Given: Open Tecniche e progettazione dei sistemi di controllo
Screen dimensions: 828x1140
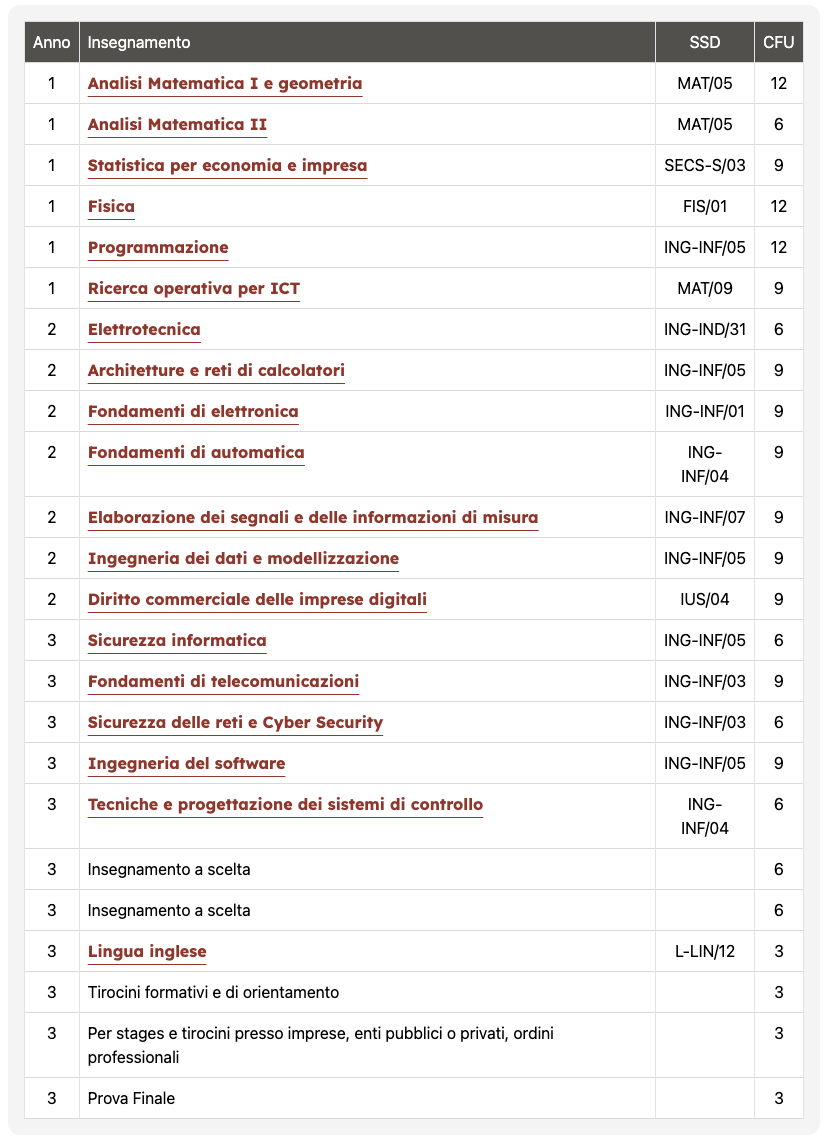Looking at the screenshot, I should tap(285, 805).
